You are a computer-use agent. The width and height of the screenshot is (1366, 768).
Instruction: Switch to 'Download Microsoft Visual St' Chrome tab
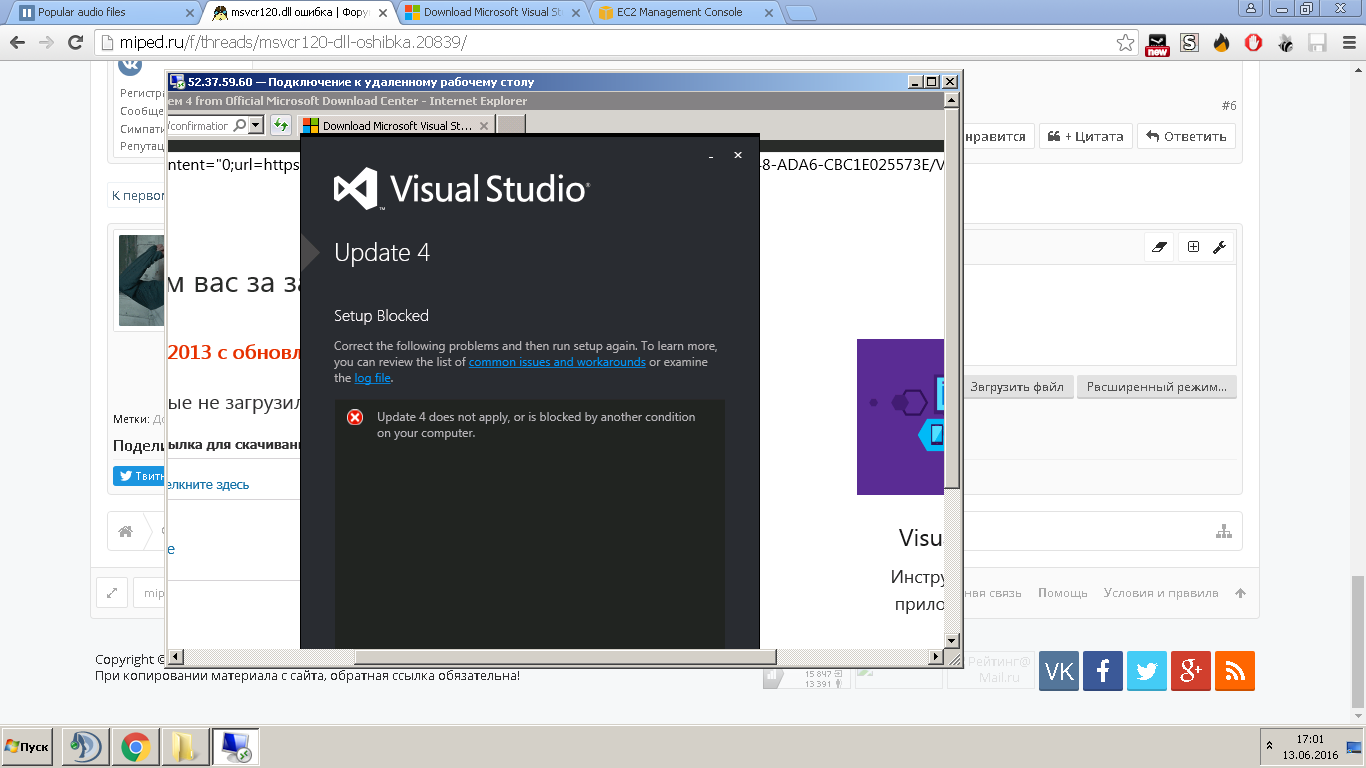(492, 13)
